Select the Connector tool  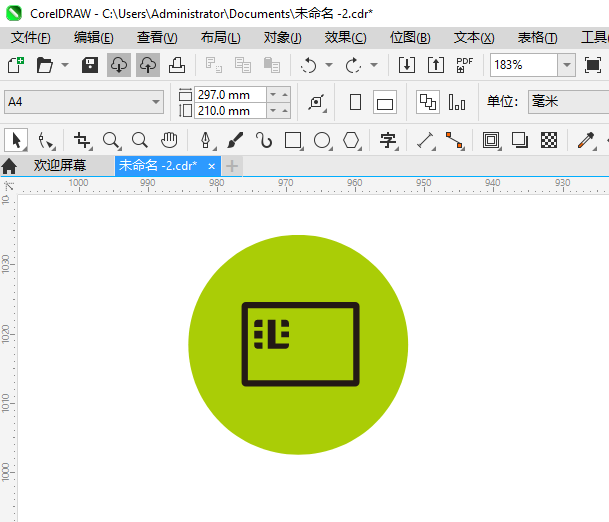click(454, 140)
